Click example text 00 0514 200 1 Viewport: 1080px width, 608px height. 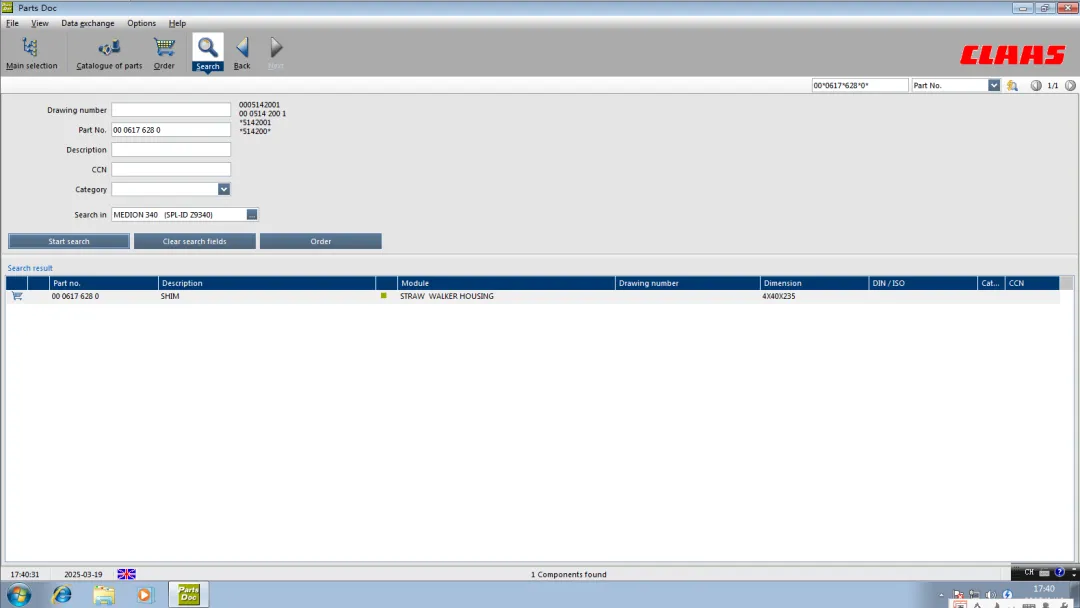click(262, 114)
